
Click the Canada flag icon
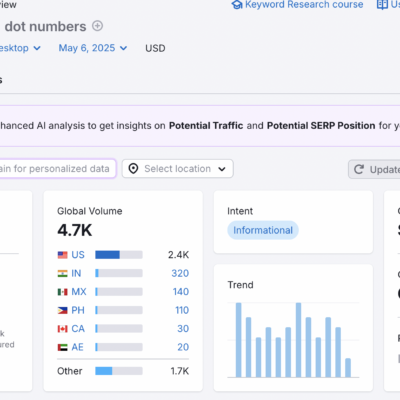pos(62,329)
